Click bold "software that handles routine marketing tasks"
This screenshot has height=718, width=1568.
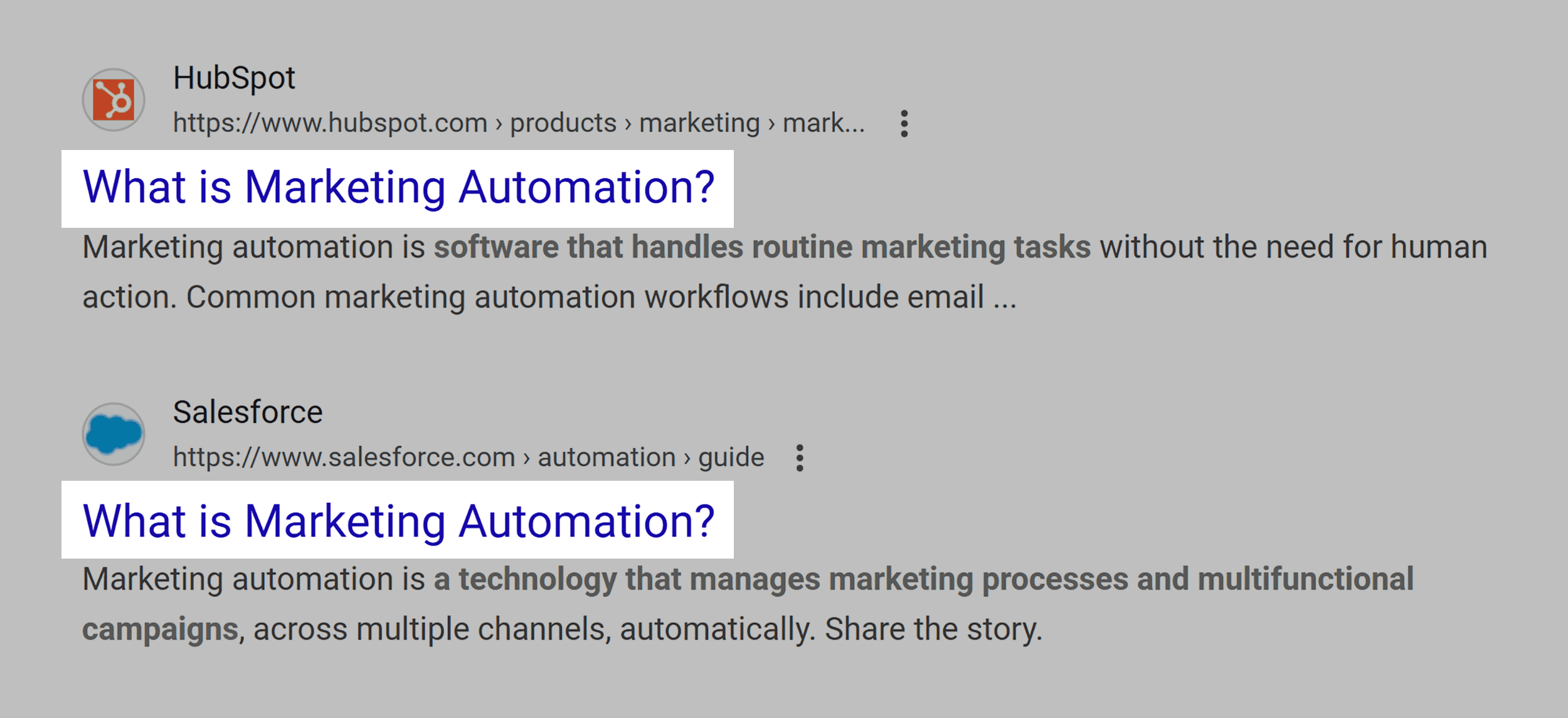point(762,247)
